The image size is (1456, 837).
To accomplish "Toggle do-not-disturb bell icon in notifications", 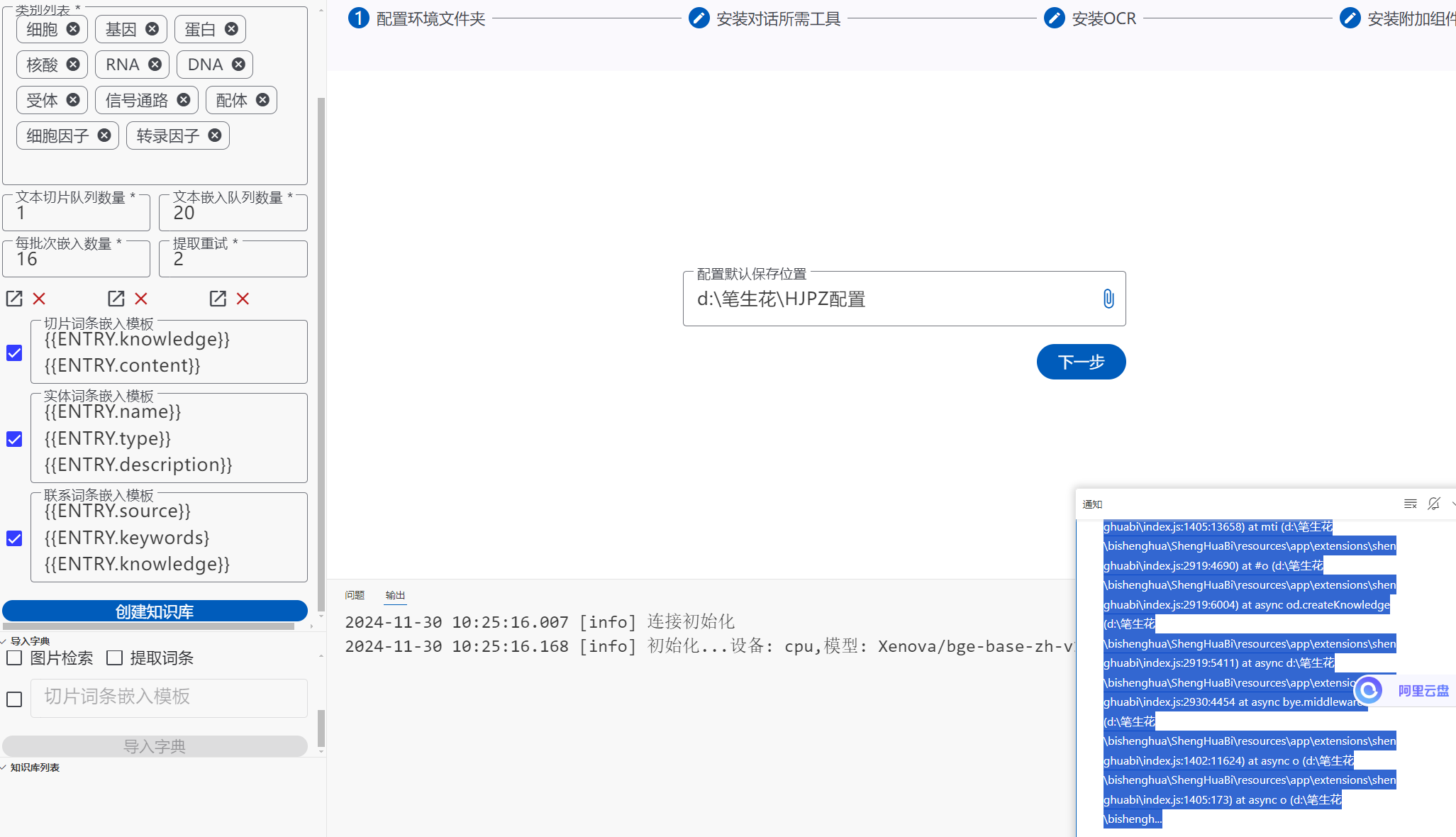I will click(1434, 504).
